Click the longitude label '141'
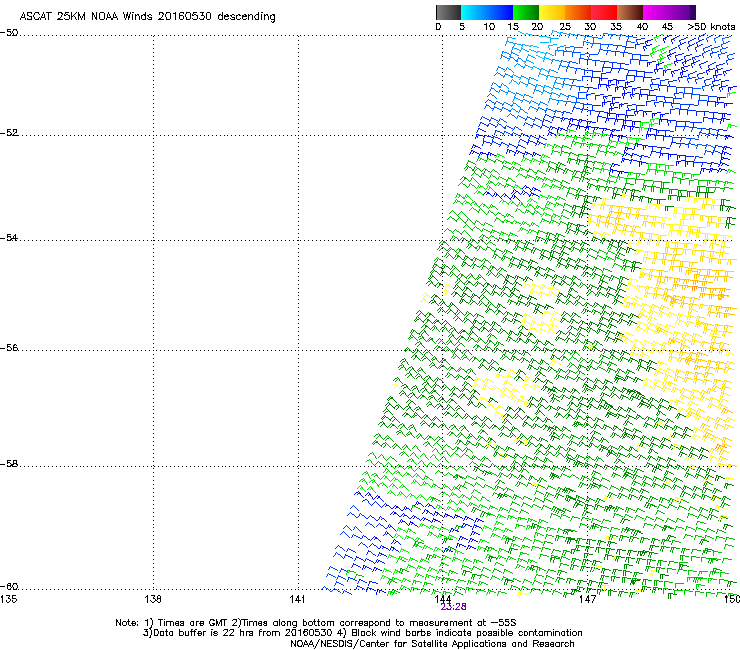Screen dimensions: 740x650 tap(298, 599)
